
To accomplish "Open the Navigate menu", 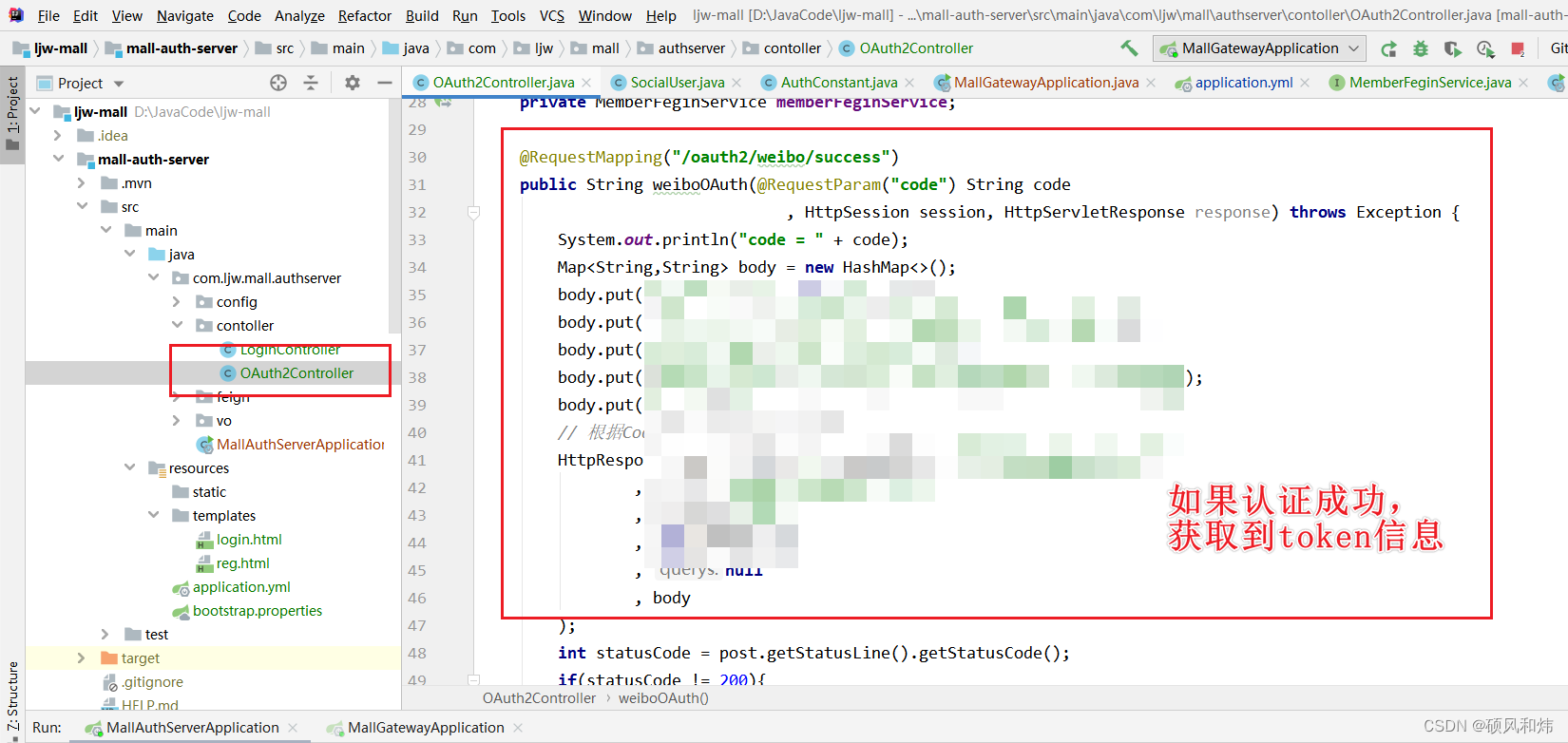I will [185, 15].
